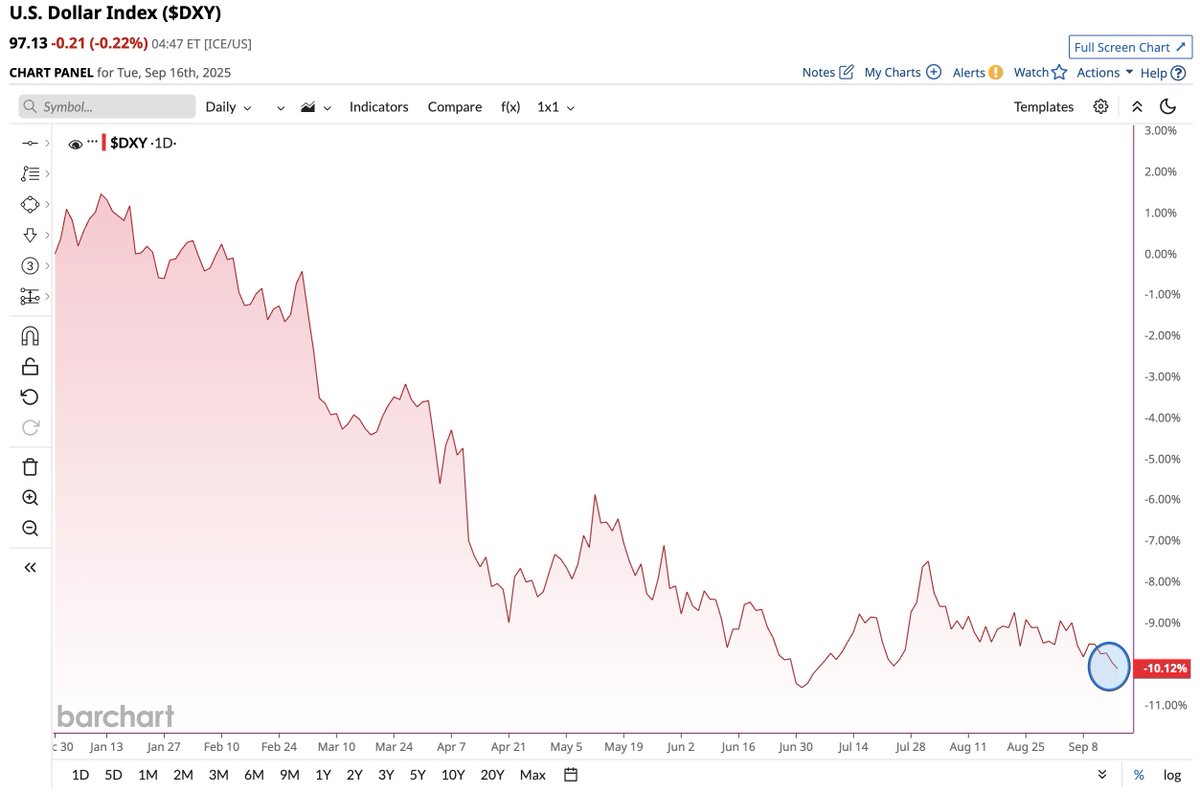Viewport: 1200px width, 794px height.
Task: Zoom out with the minus magnifier
Action: point(30,528)
